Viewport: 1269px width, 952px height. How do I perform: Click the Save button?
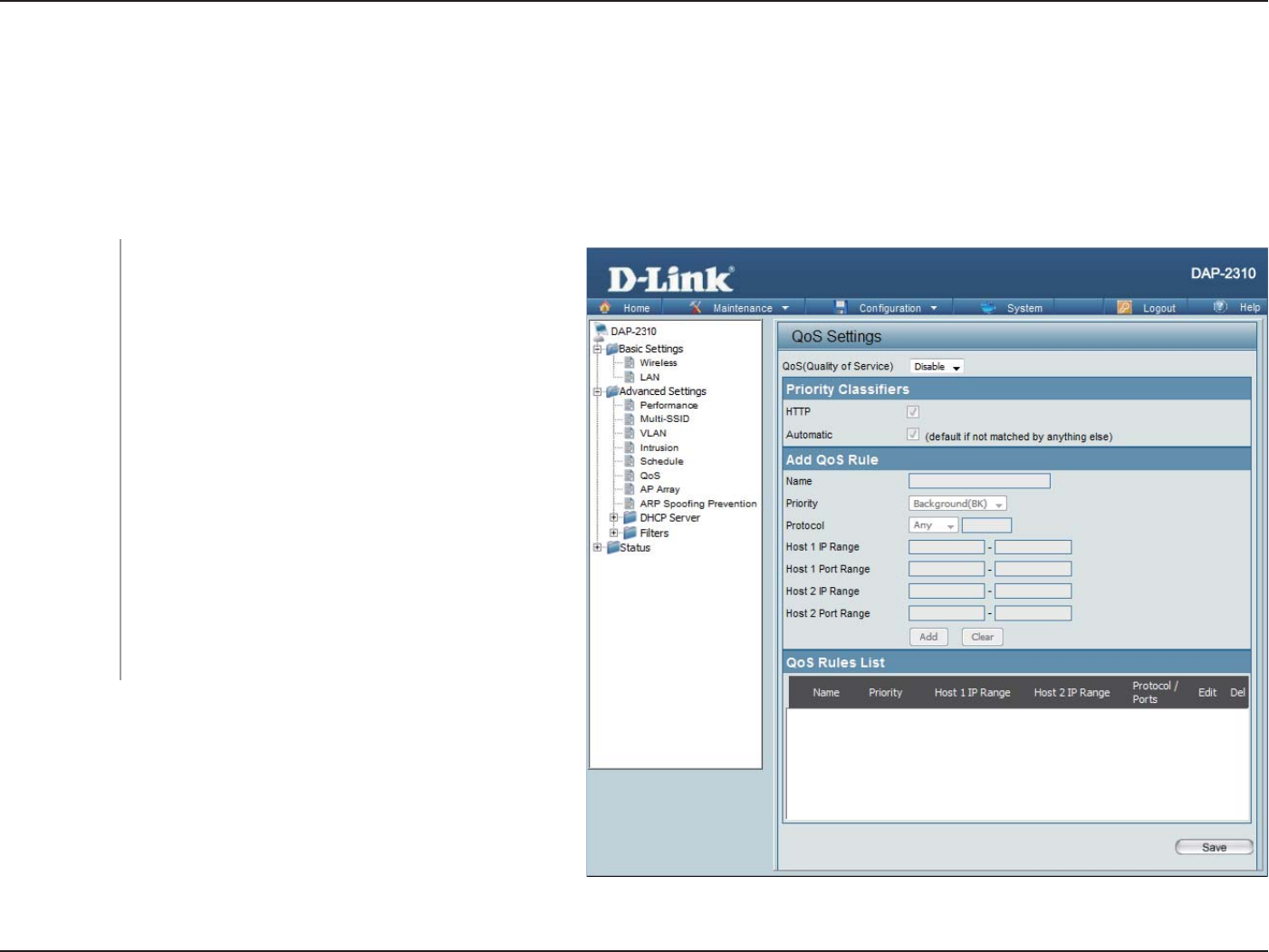1215,848
